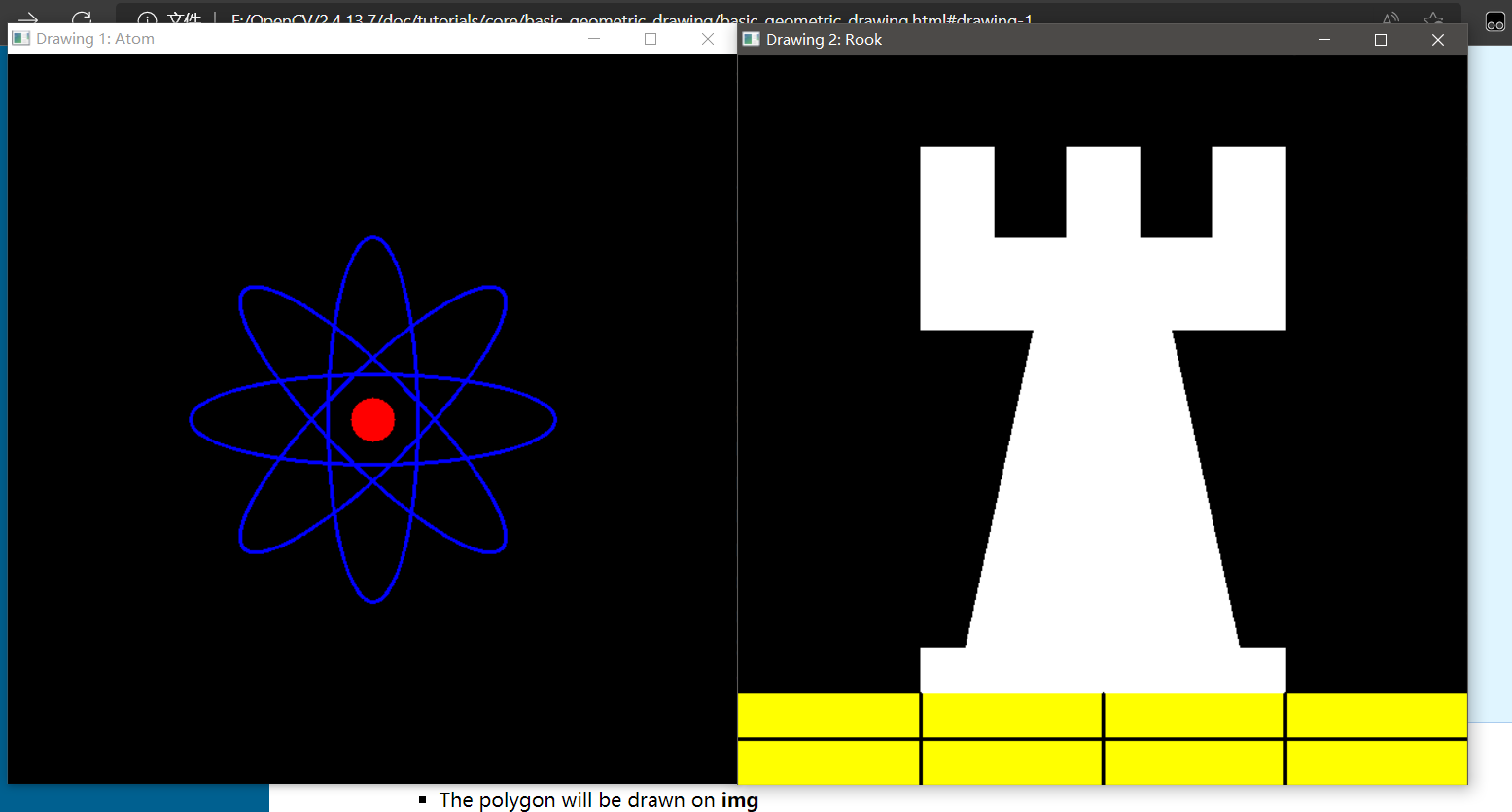Screen dimensions: 1512x812
Task: Click the site information icon in the address bar
Action: click(x=147, y=18)
